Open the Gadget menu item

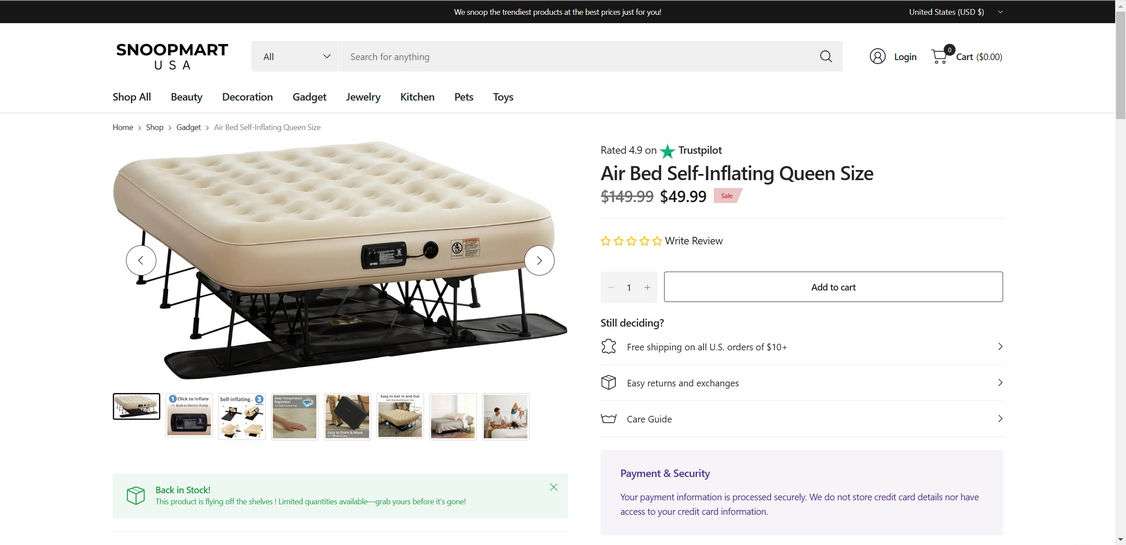[x=309, y=97]
